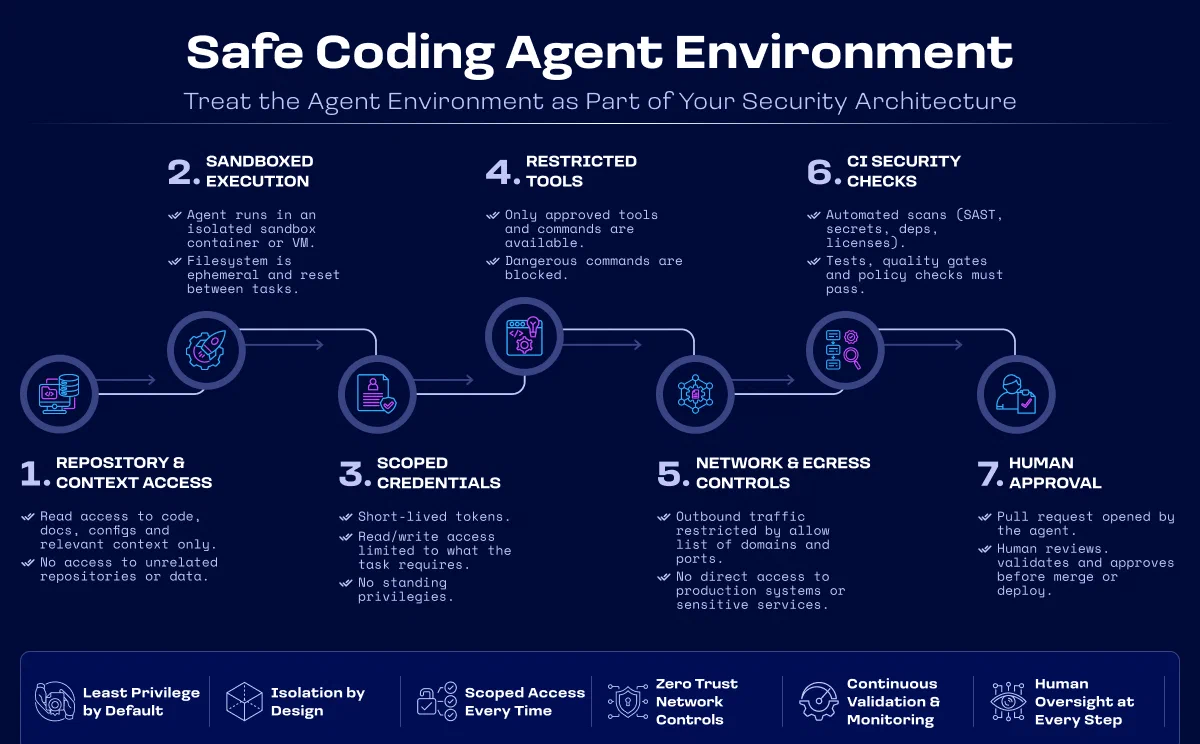The height and width of the screenshot is (744, 1200).
Task: Select the "Restricted Tools" heading
Action: pos(581,171)
